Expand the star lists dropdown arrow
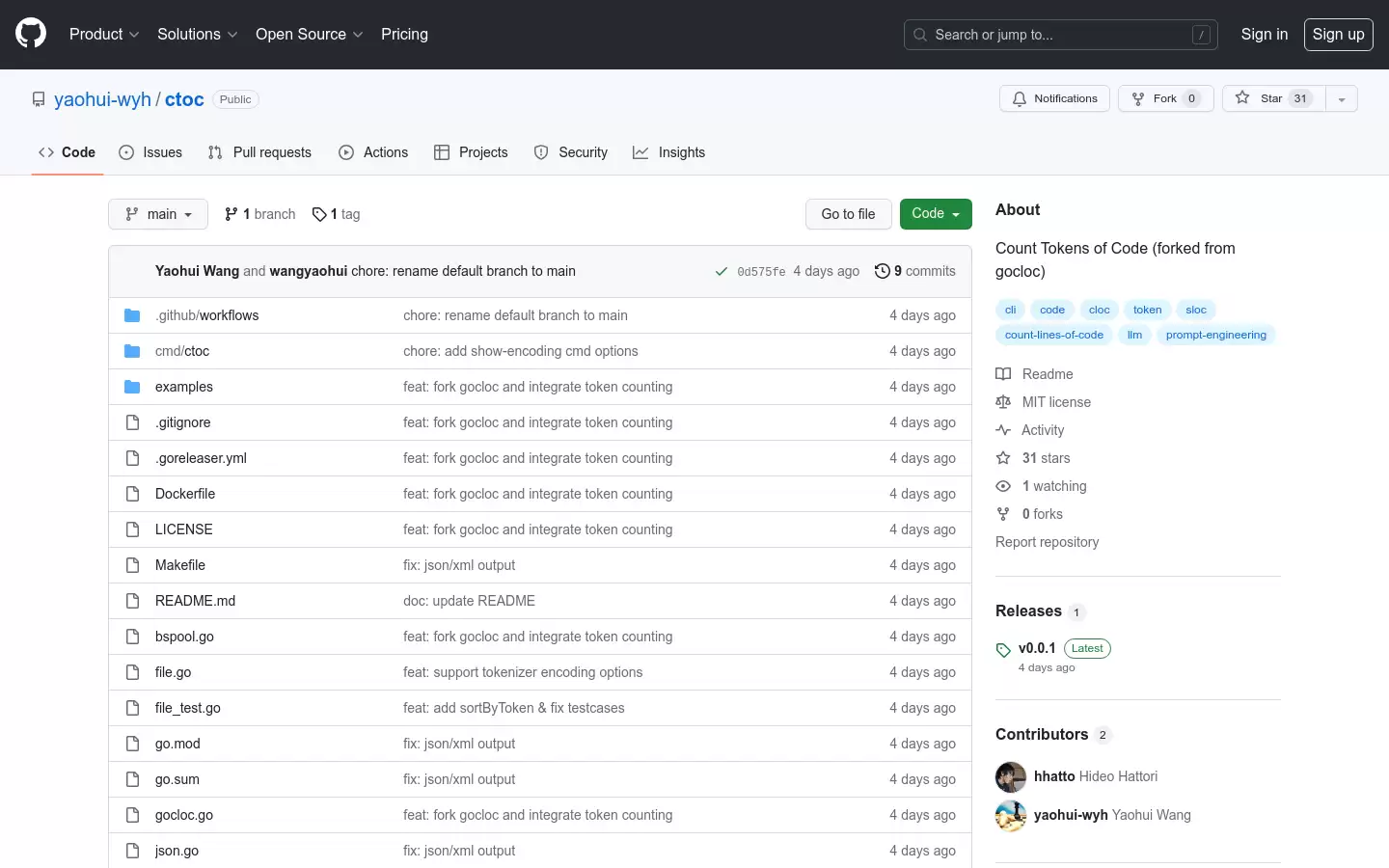This screenshot has width=1389, height=868. [1342, 98]
